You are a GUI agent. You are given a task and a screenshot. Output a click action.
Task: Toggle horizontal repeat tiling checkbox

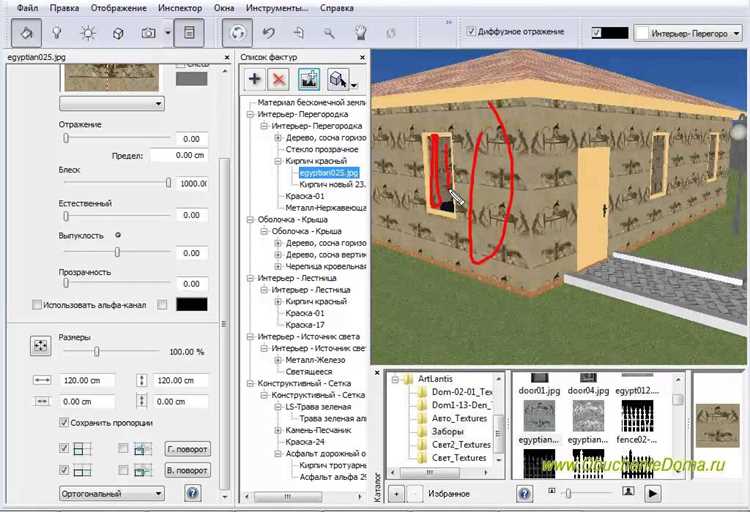64,448
